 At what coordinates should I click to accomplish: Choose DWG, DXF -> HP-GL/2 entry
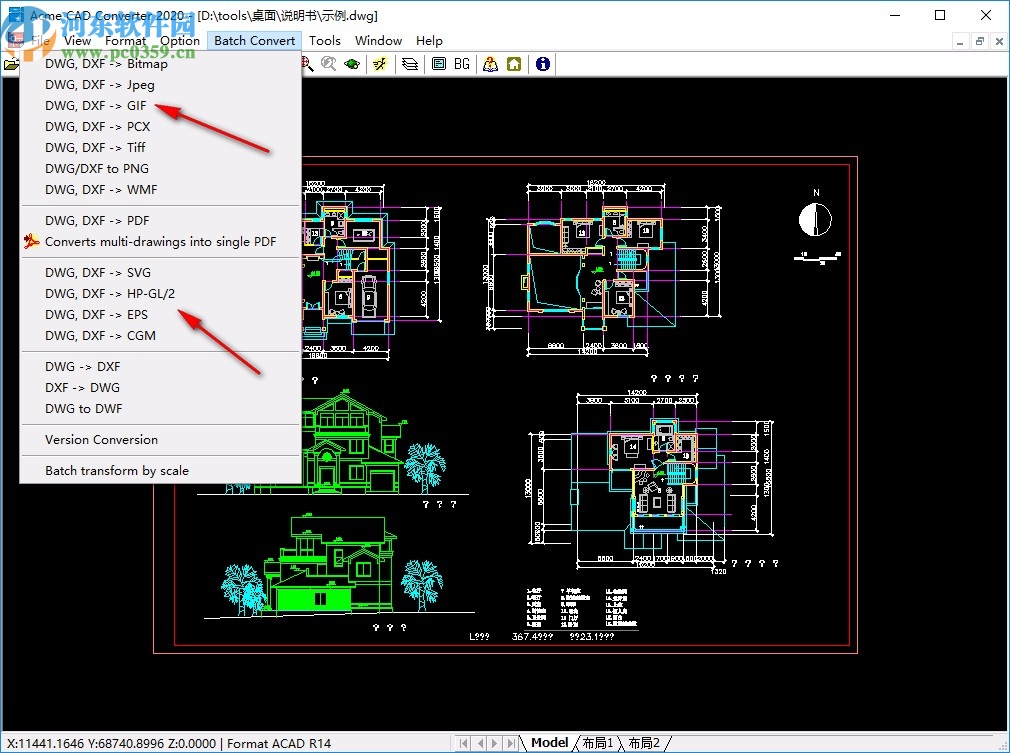coord(110,294)
